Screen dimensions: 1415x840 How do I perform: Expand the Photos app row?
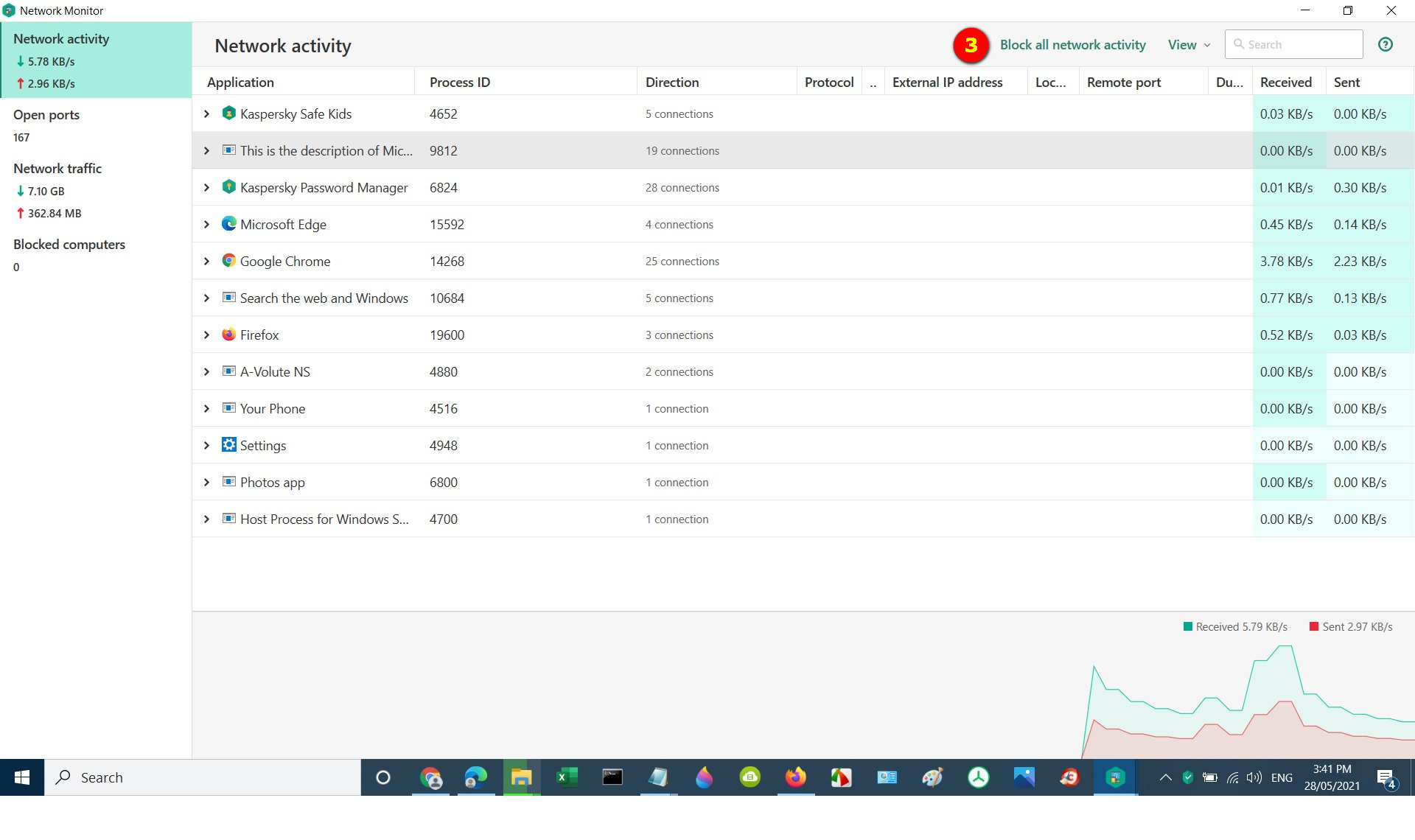206,482
